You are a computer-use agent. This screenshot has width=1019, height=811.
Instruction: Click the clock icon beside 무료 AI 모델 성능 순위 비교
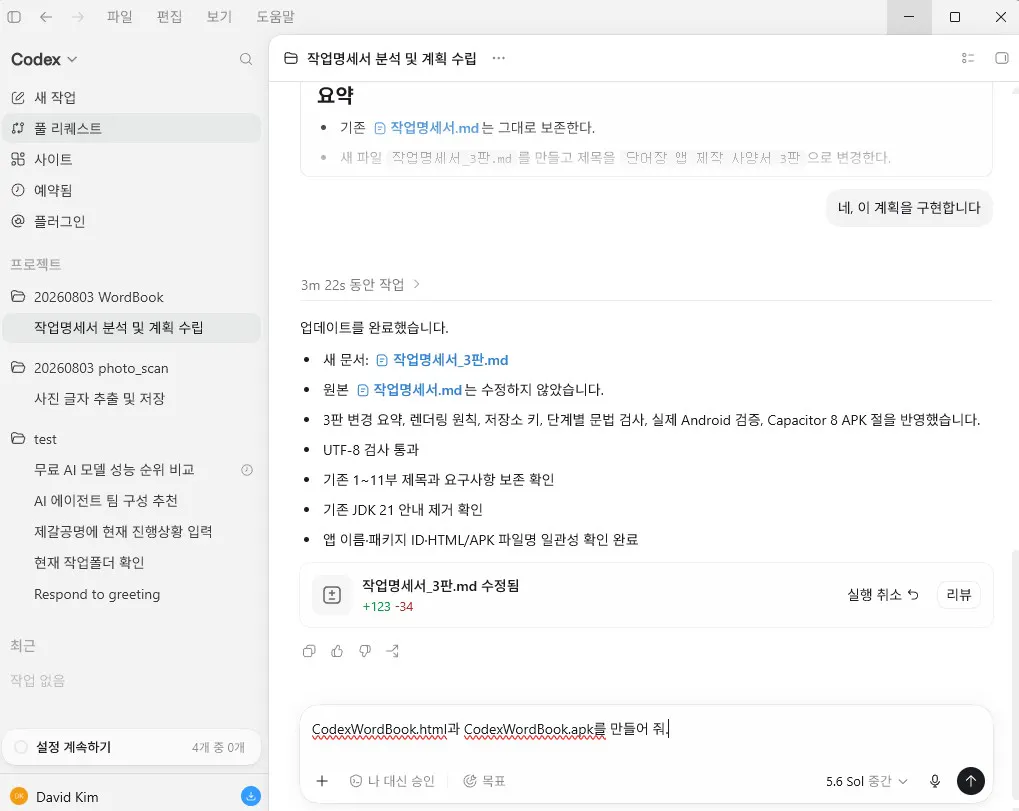pos(247,470)
